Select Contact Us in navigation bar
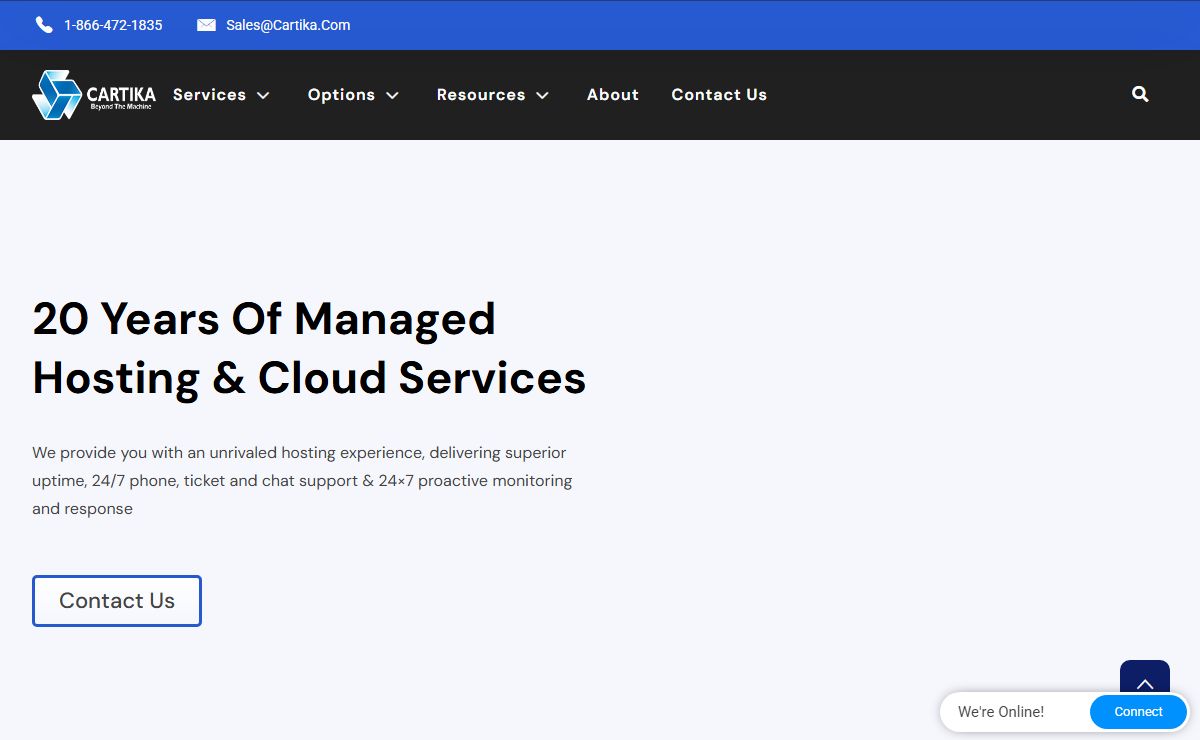1200x740 pixels. [x=719, y=94]
